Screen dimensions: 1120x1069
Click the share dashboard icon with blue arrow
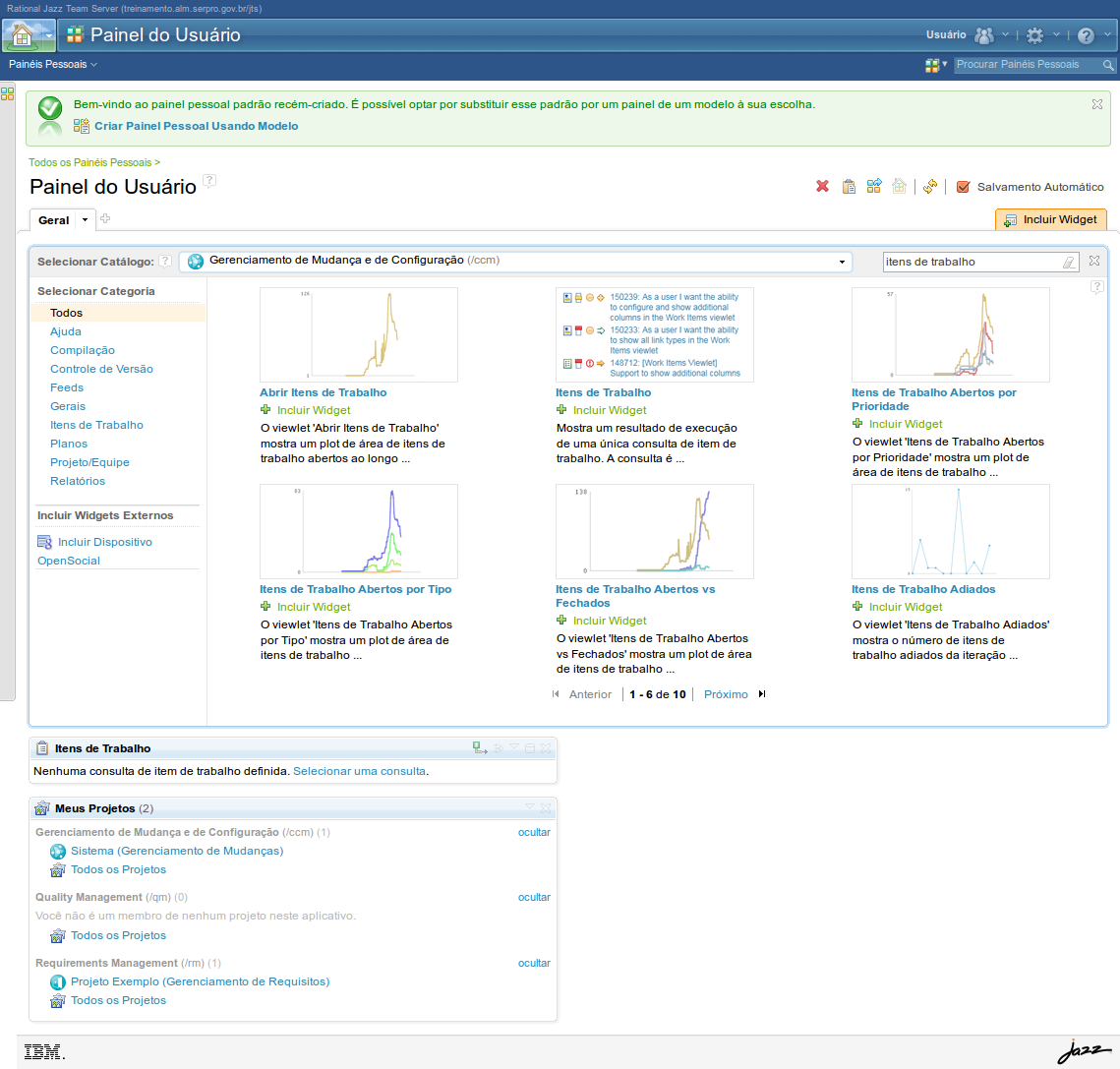(874, 187)
